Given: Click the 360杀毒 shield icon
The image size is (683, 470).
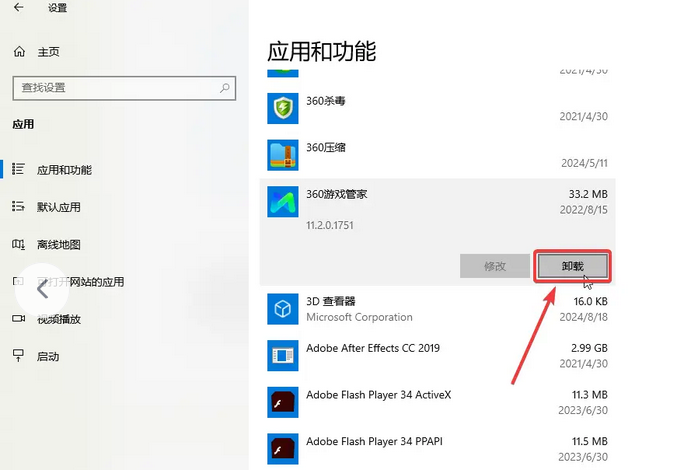Looking at the screenshot, I should coord(283,108).
